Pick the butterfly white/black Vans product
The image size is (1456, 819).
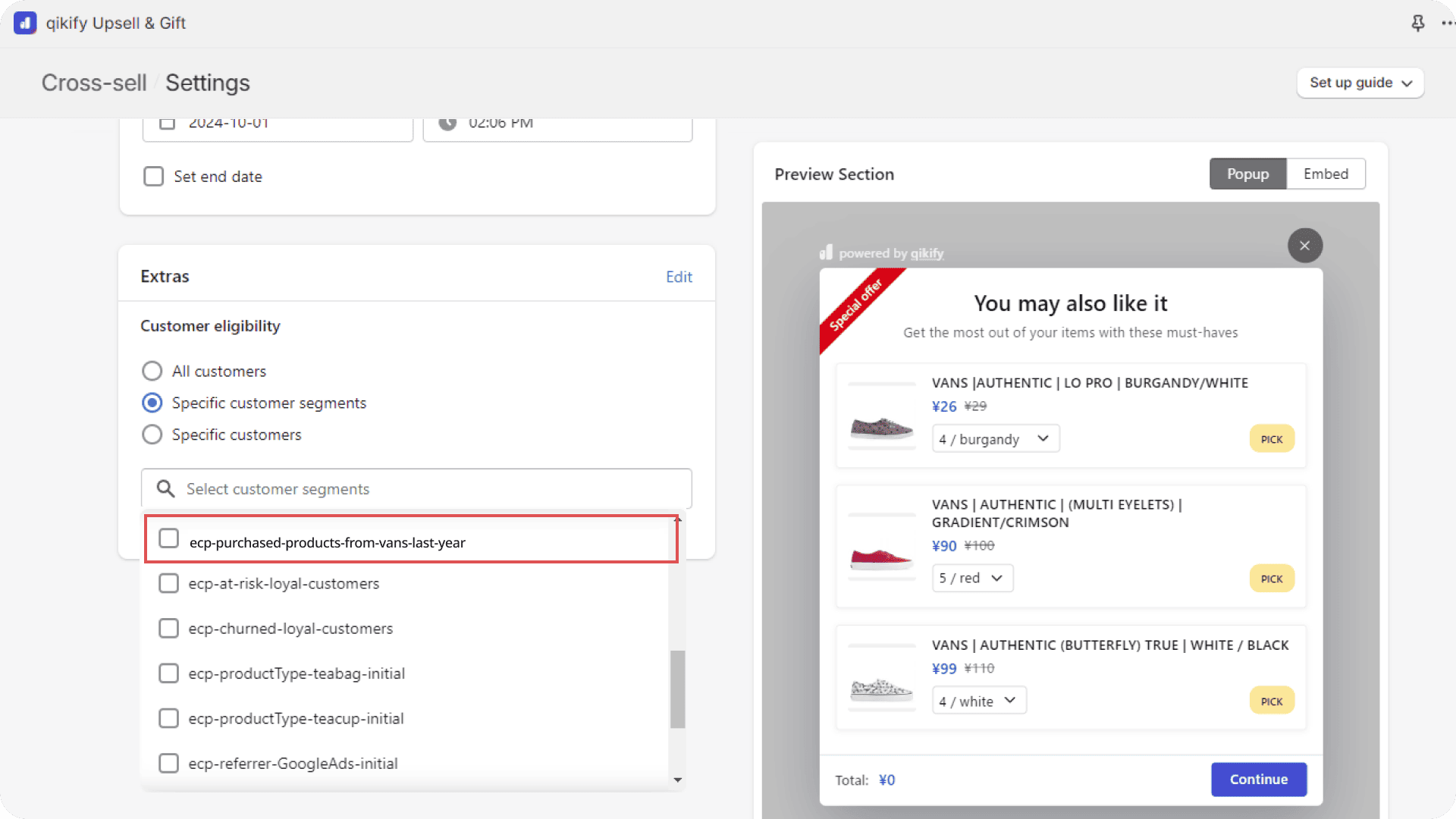click(1272, 701)
